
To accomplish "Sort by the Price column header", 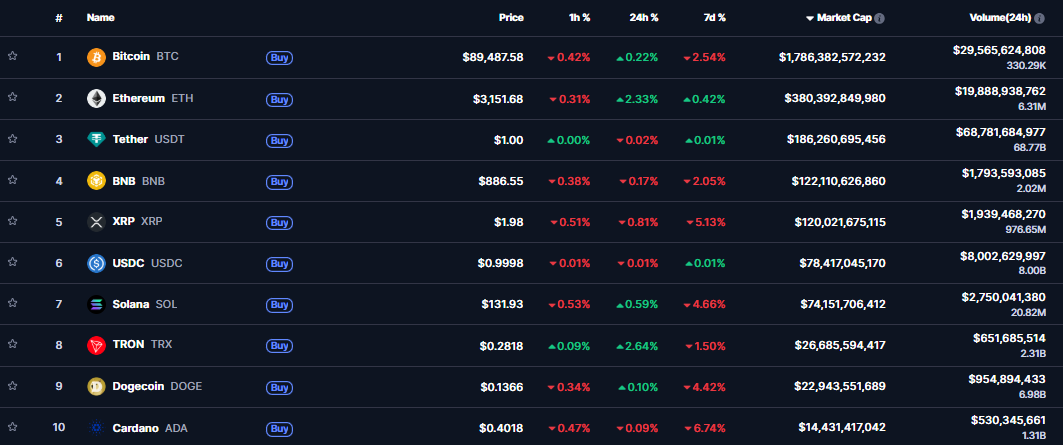I will (x=511, y=18).
